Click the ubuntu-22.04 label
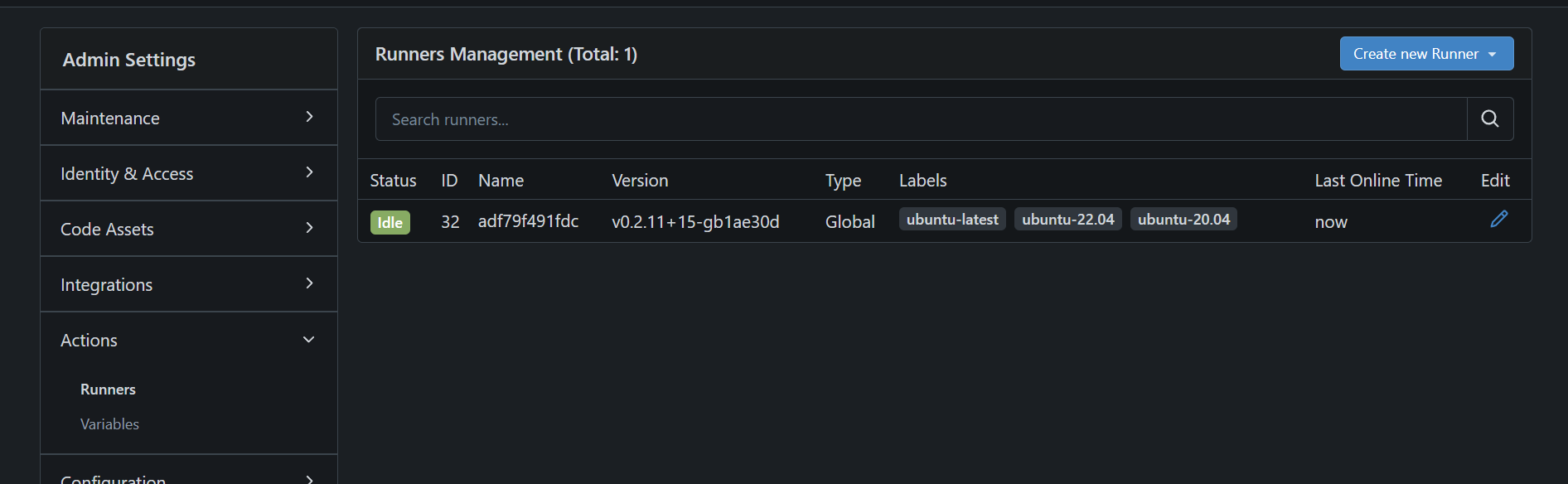 [x=1067, y=220]
